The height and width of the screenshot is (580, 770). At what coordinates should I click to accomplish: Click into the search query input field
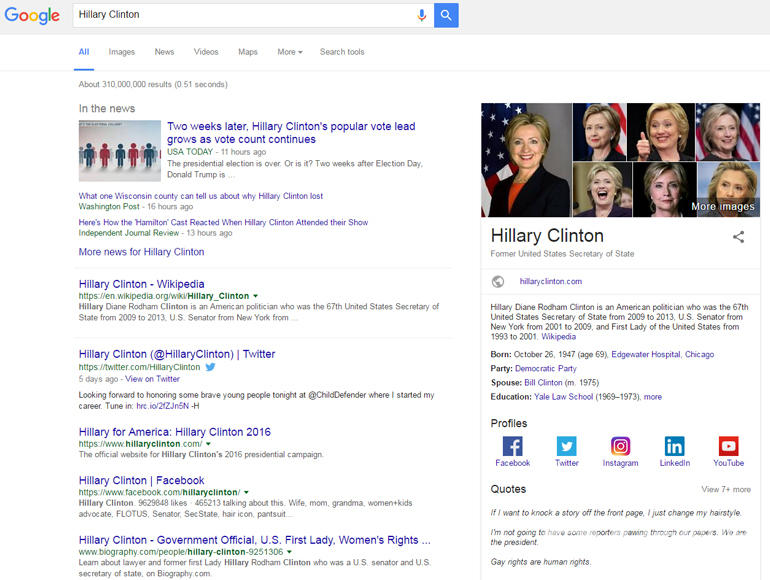click(x=240, y=15)
